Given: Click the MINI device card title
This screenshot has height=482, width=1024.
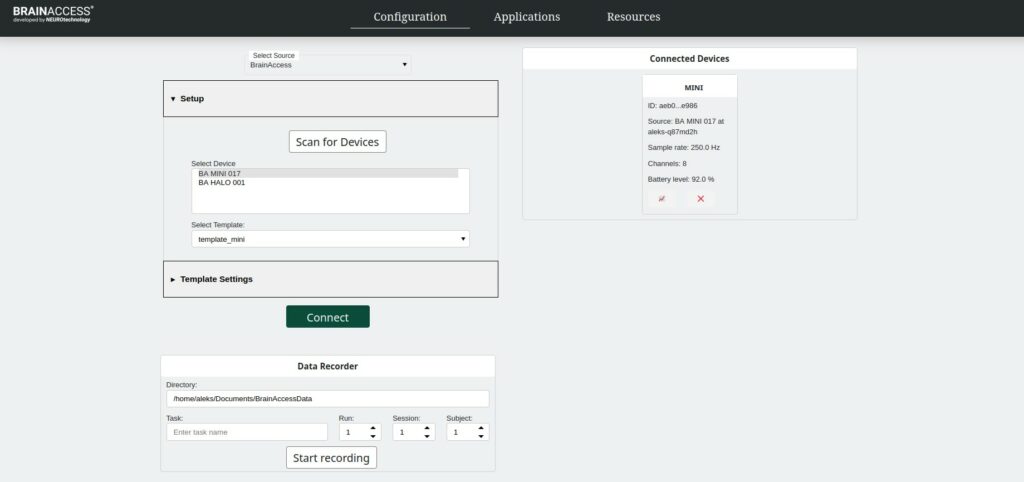Looking at the screenshot, I should pyautogui.click(x=693, y=87).
